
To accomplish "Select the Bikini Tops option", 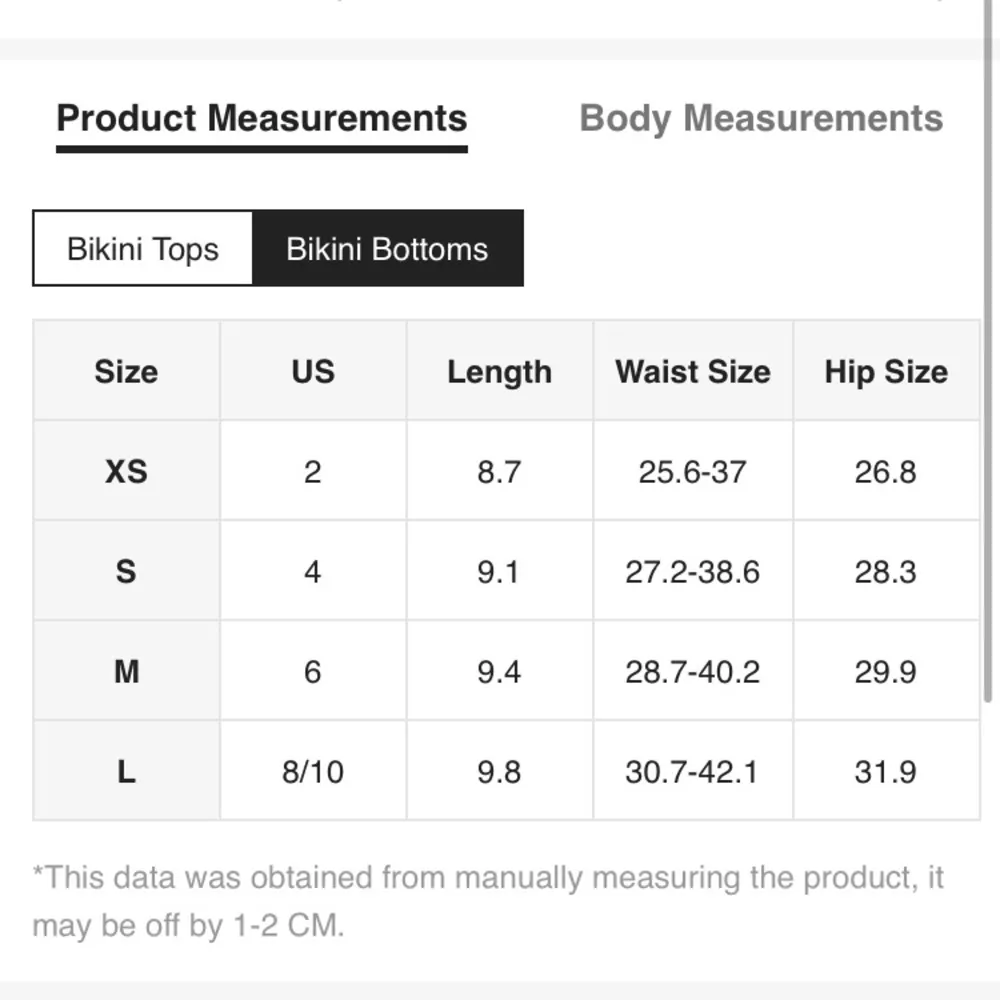I will [x=143, y=249].
